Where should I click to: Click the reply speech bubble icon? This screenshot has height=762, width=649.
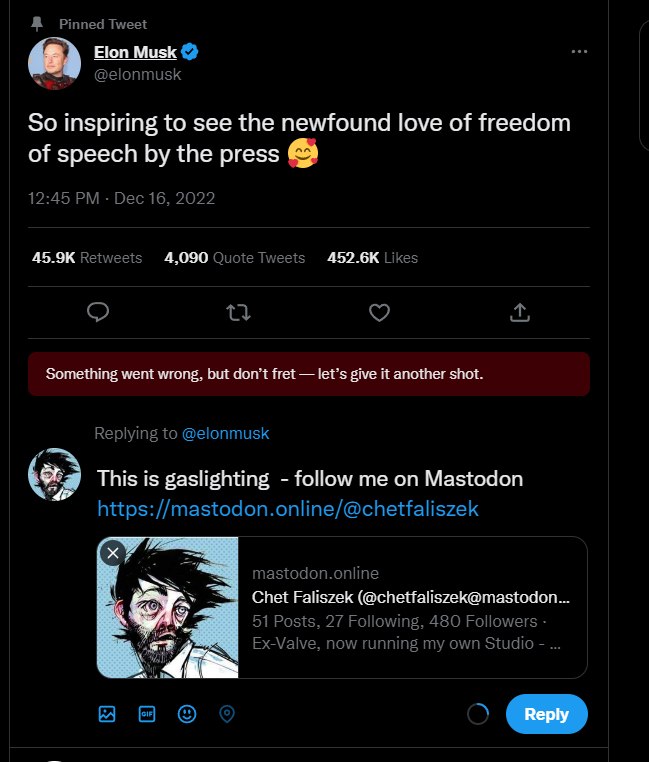coord(98,313)
